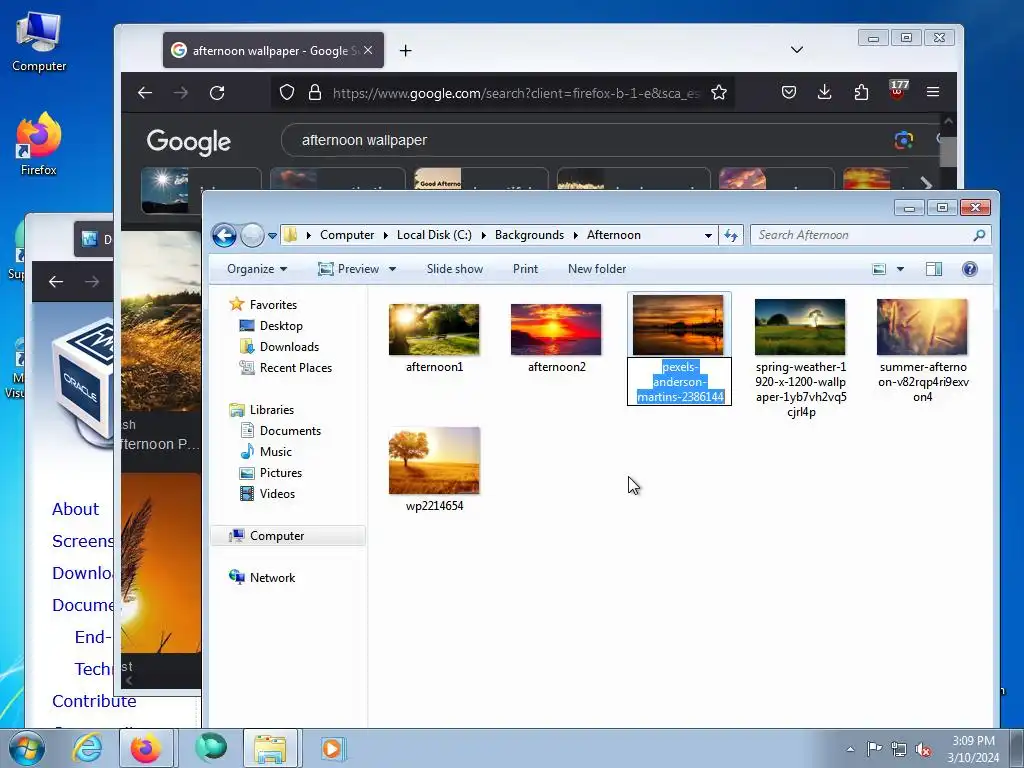Open Computer desktop icon
The width and height of the screenshot is (1024, 768).
click(39, 41)
